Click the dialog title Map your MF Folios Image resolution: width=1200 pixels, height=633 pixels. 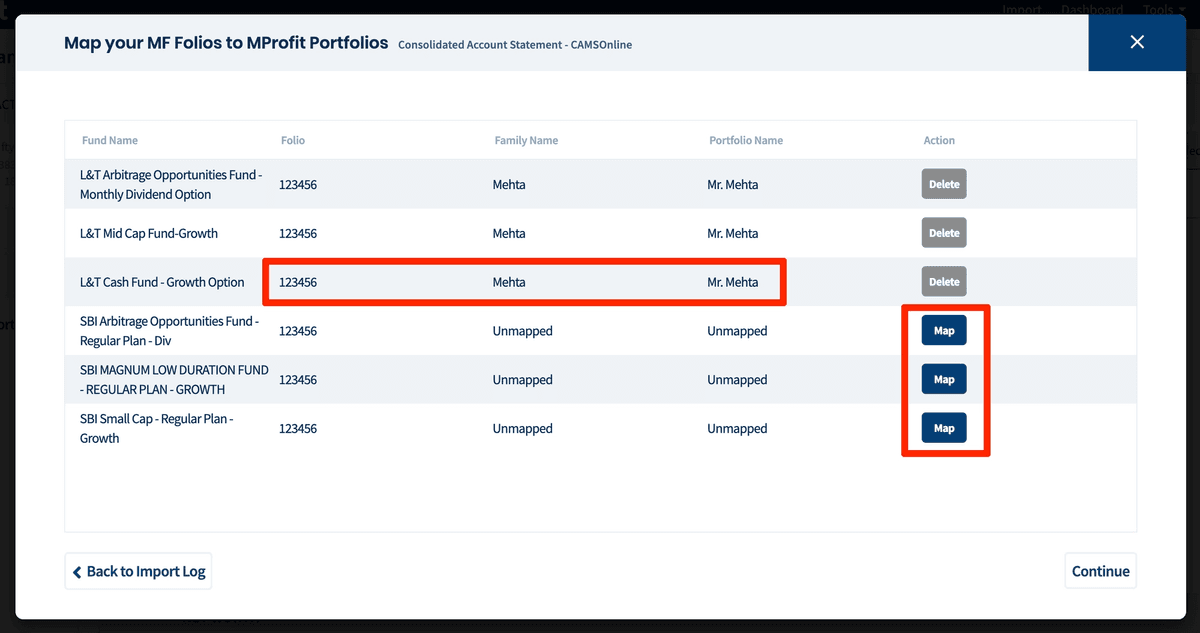click(x=226, y=43)
